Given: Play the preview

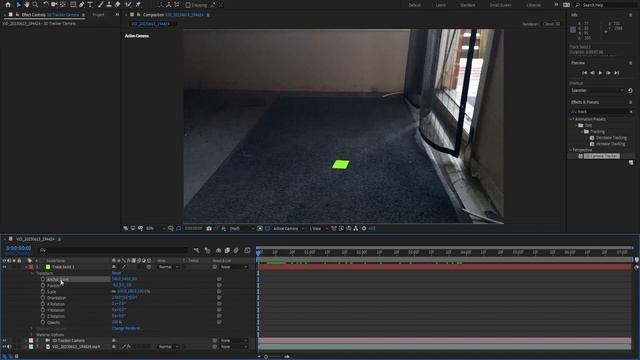Looking at the screenshot, I should 600,73.
